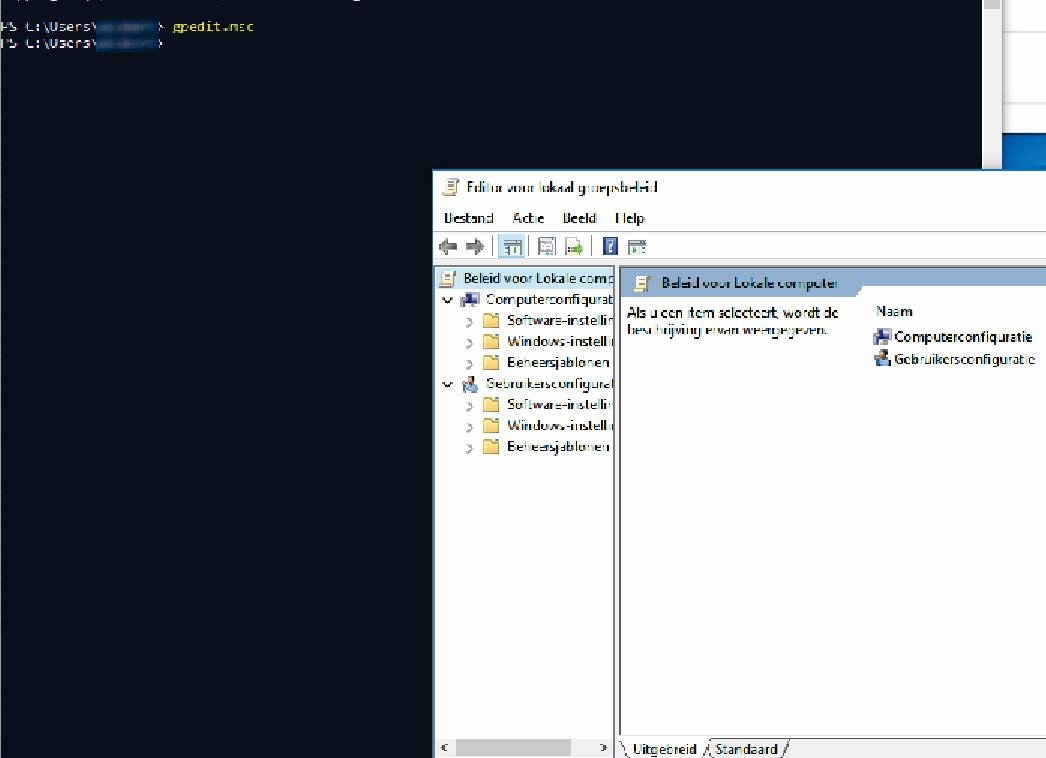The image size is (1046, 758).
Task: Select Beheersjablonen label under Computerconfiguratie
Action: pos(558,362)
